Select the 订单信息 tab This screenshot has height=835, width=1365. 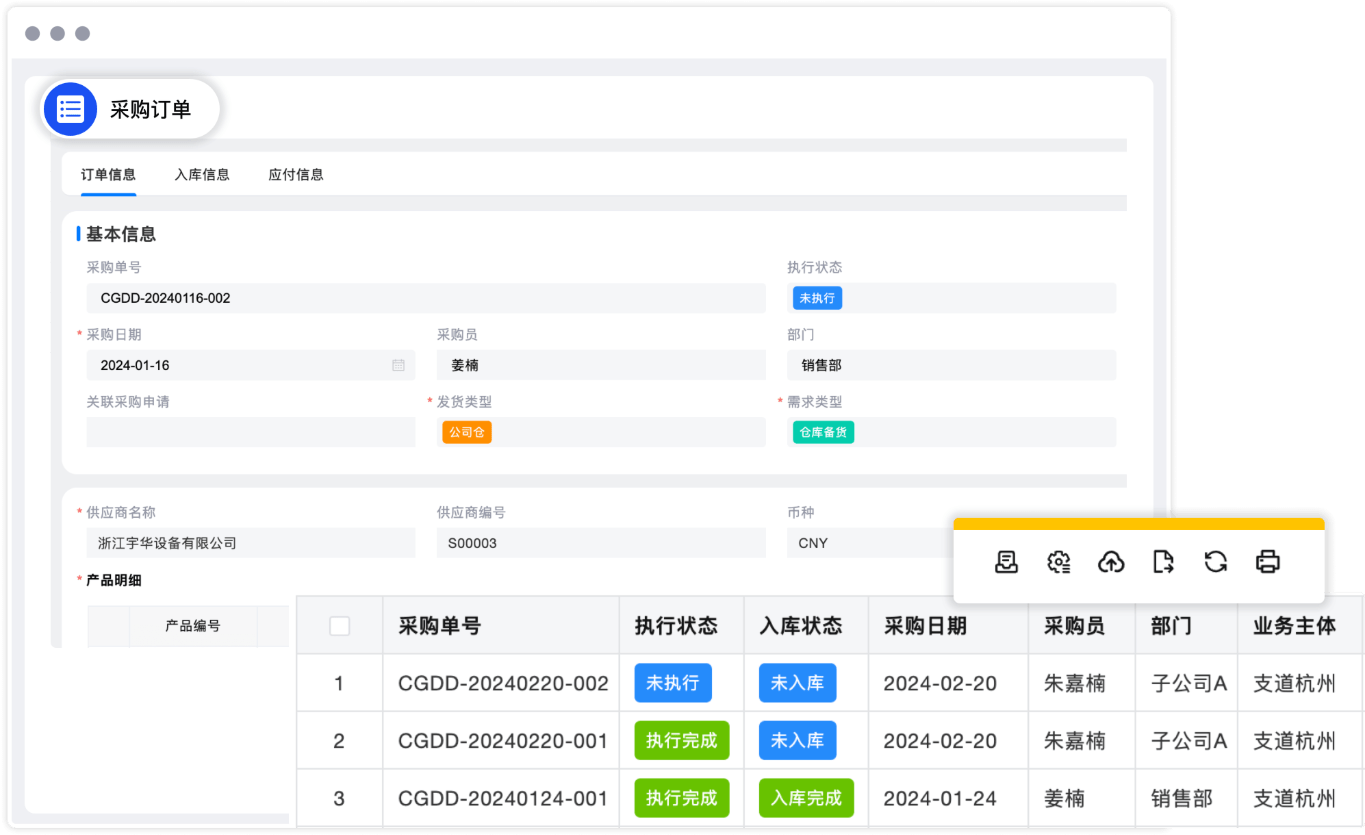(108, 175)
